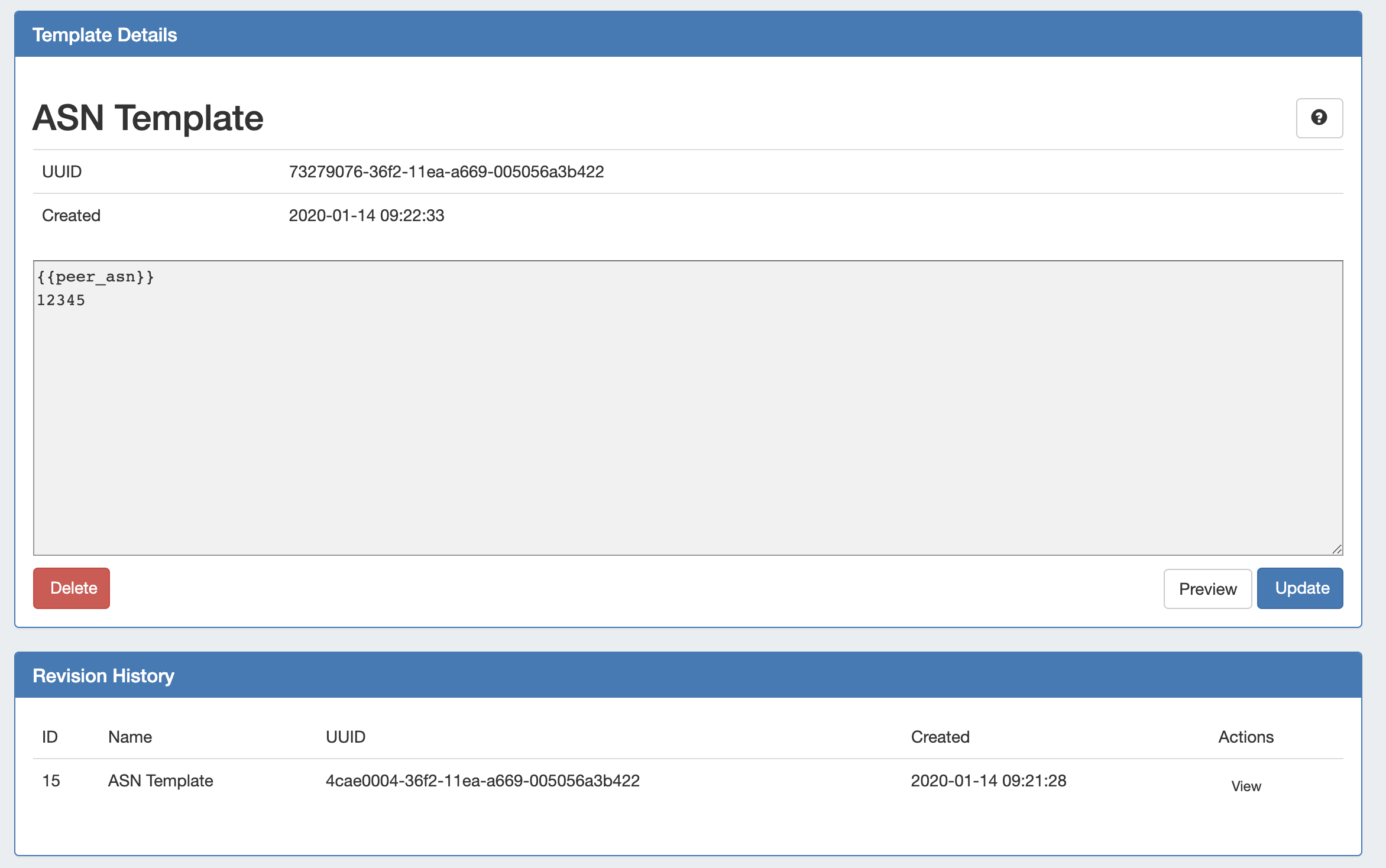Image resolution: width=1386 pixels, height=868 pixels.
Task: Click the UUID column header in revisions
Action: coord(345,737)
